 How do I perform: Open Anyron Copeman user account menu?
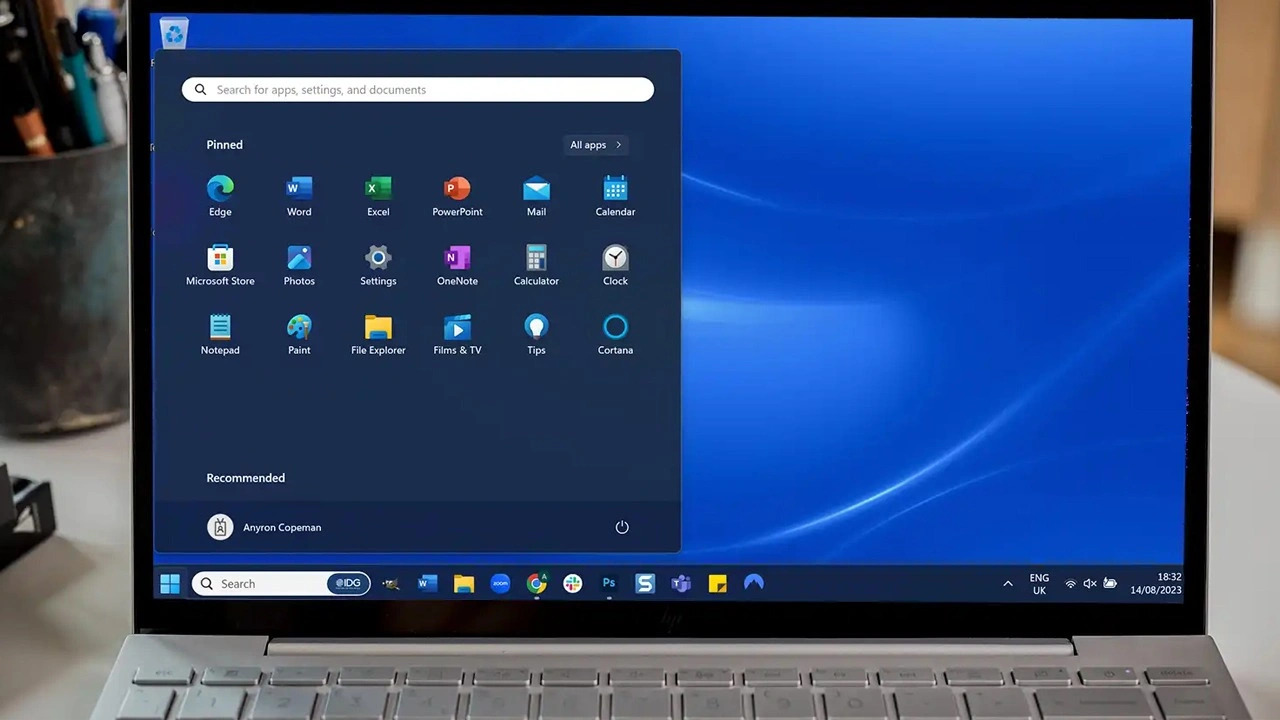pos(264,527)
